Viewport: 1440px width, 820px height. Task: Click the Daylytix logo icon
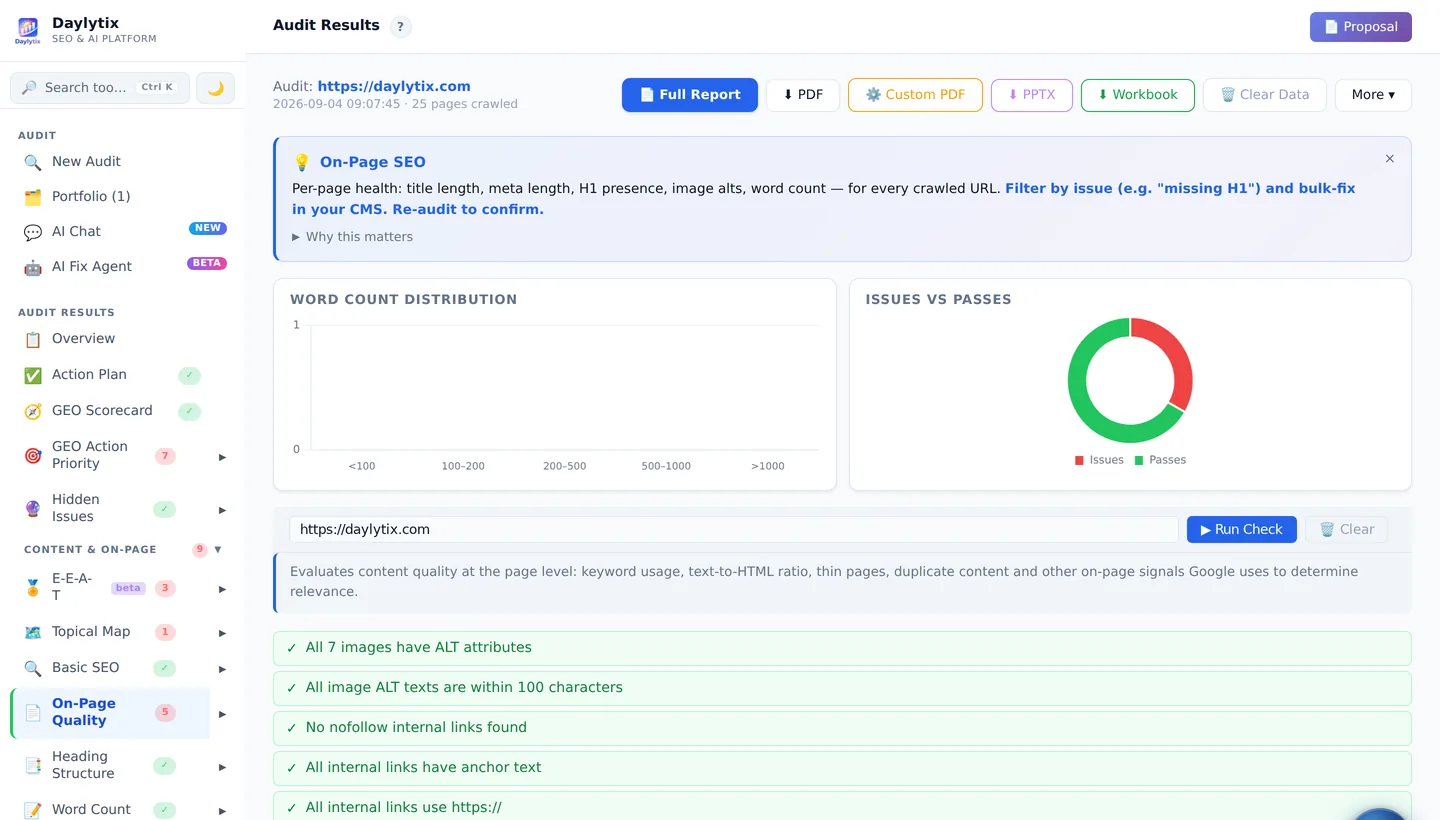click(x=28, y=30)
